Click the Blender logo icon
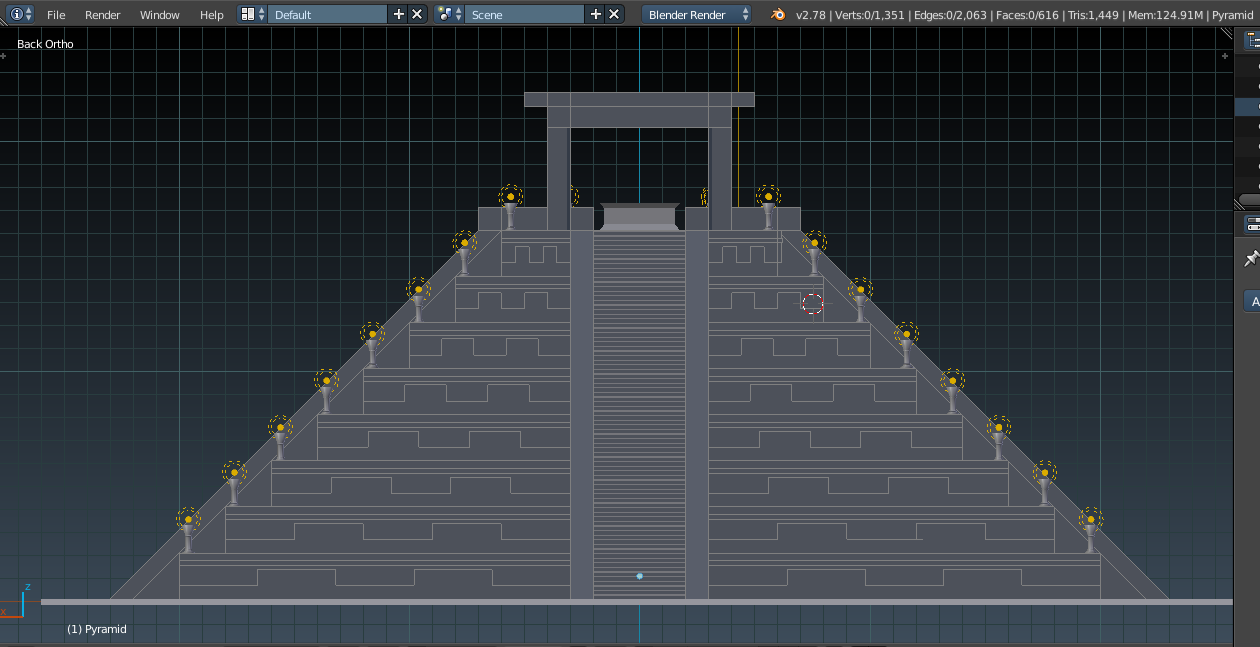 [777, 14]
